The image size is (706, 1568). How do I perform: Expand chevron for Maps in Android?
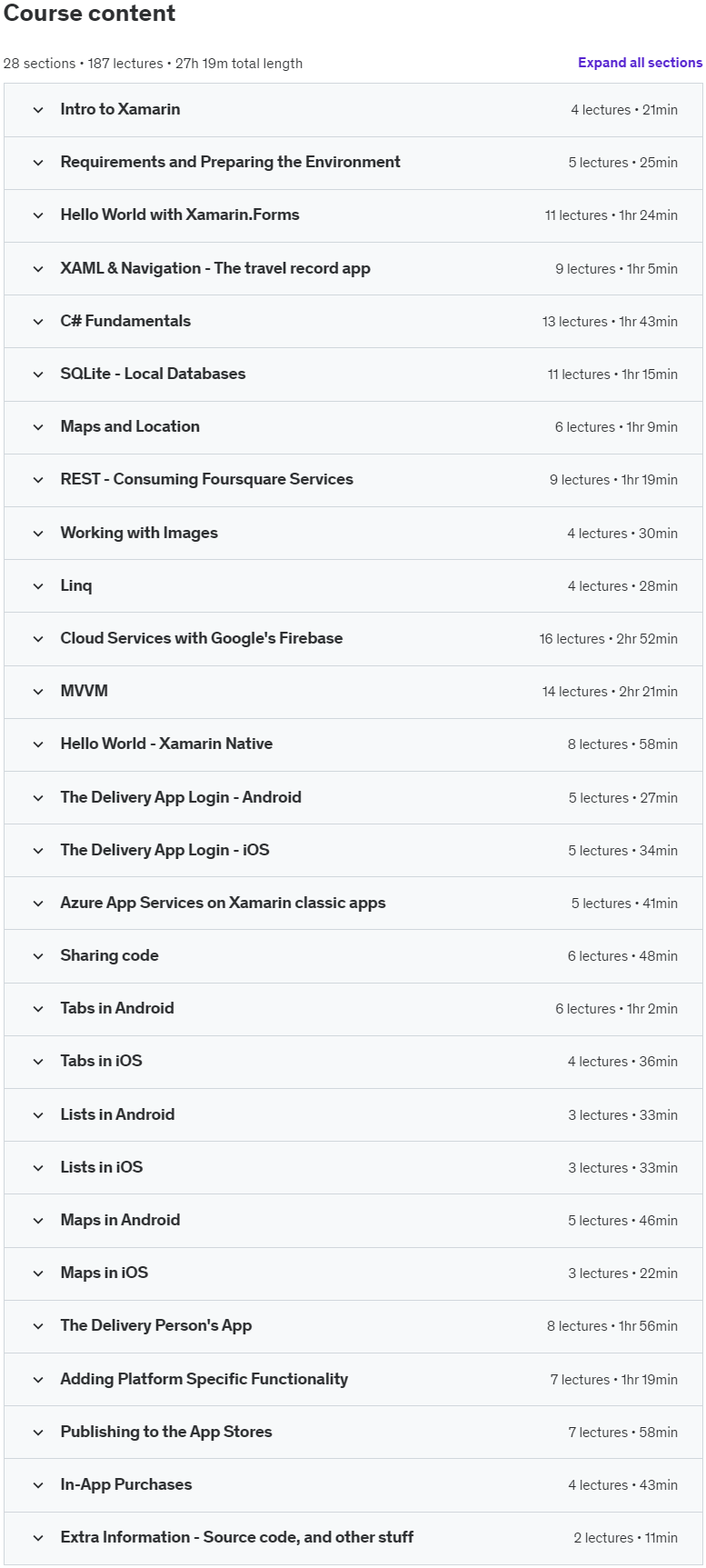point(38,1221)
